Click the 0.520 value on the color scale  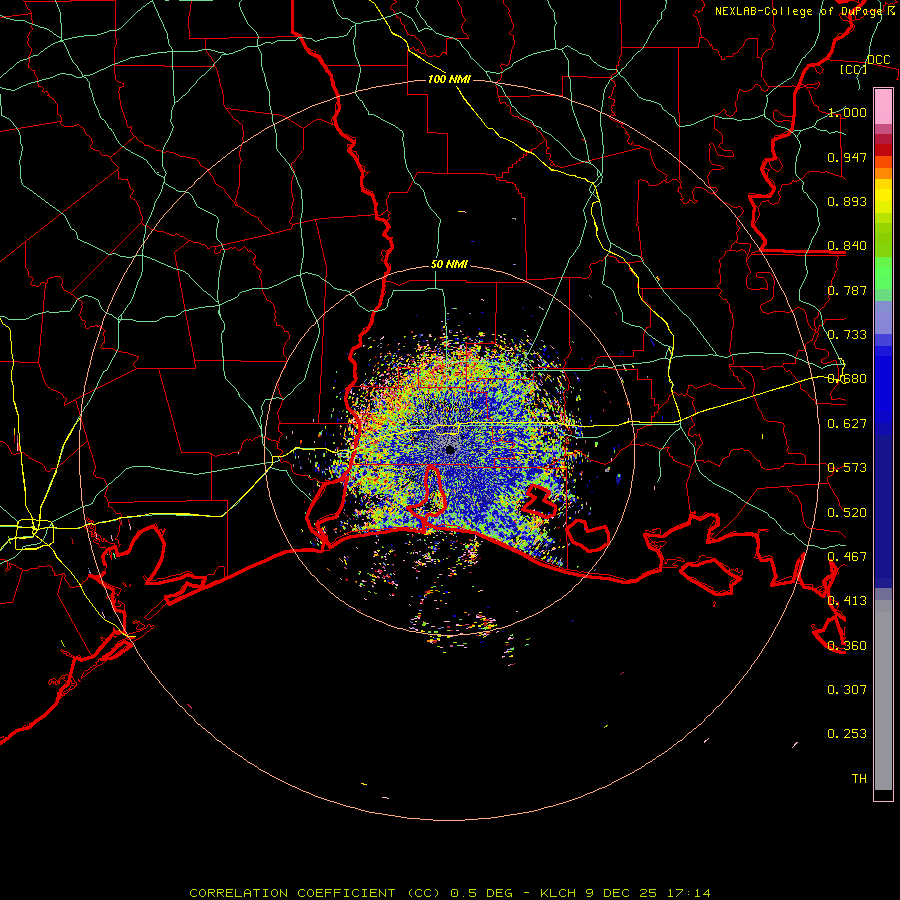[847, 513]
